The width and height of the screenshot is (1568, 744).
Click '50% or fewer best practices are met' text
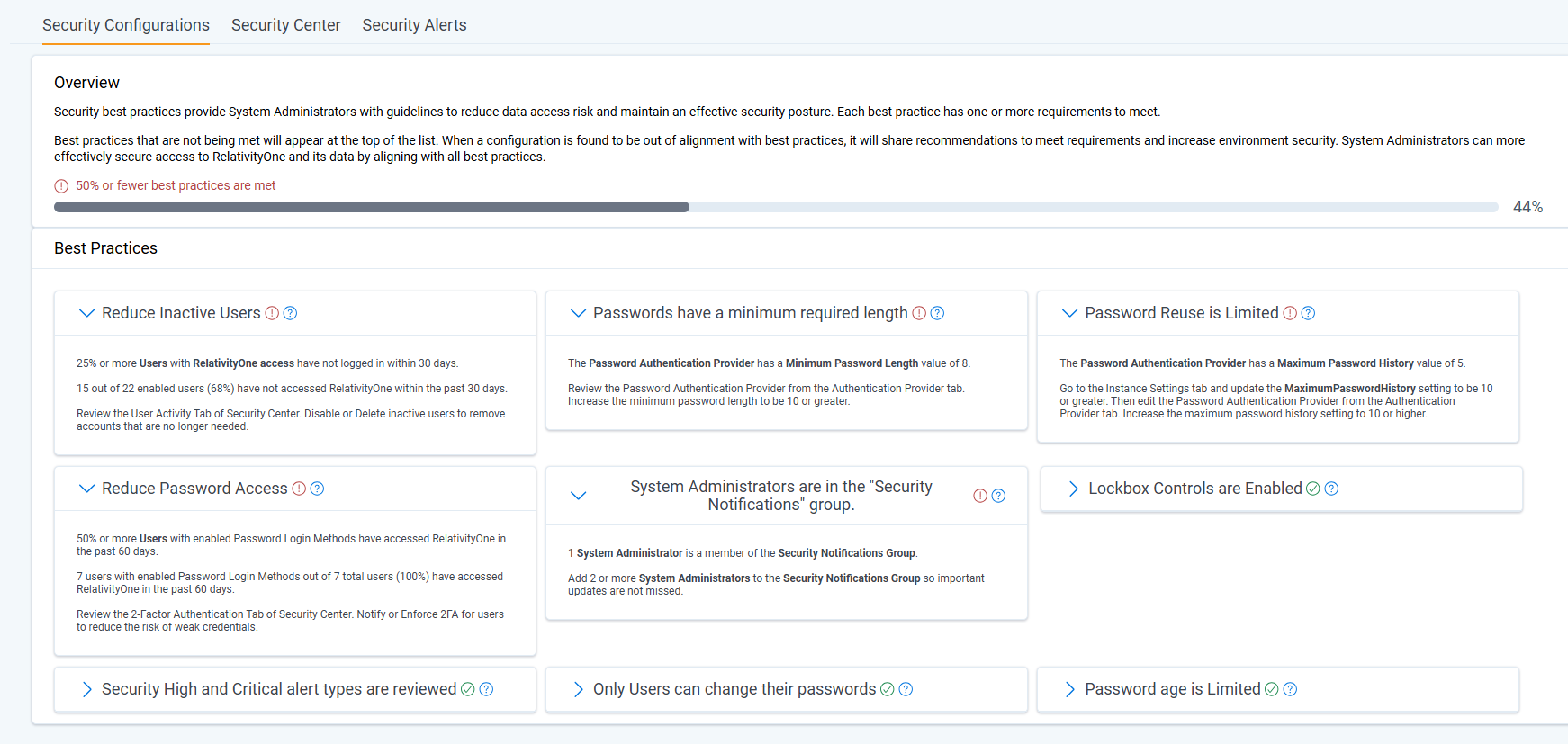tap(176, 185)
